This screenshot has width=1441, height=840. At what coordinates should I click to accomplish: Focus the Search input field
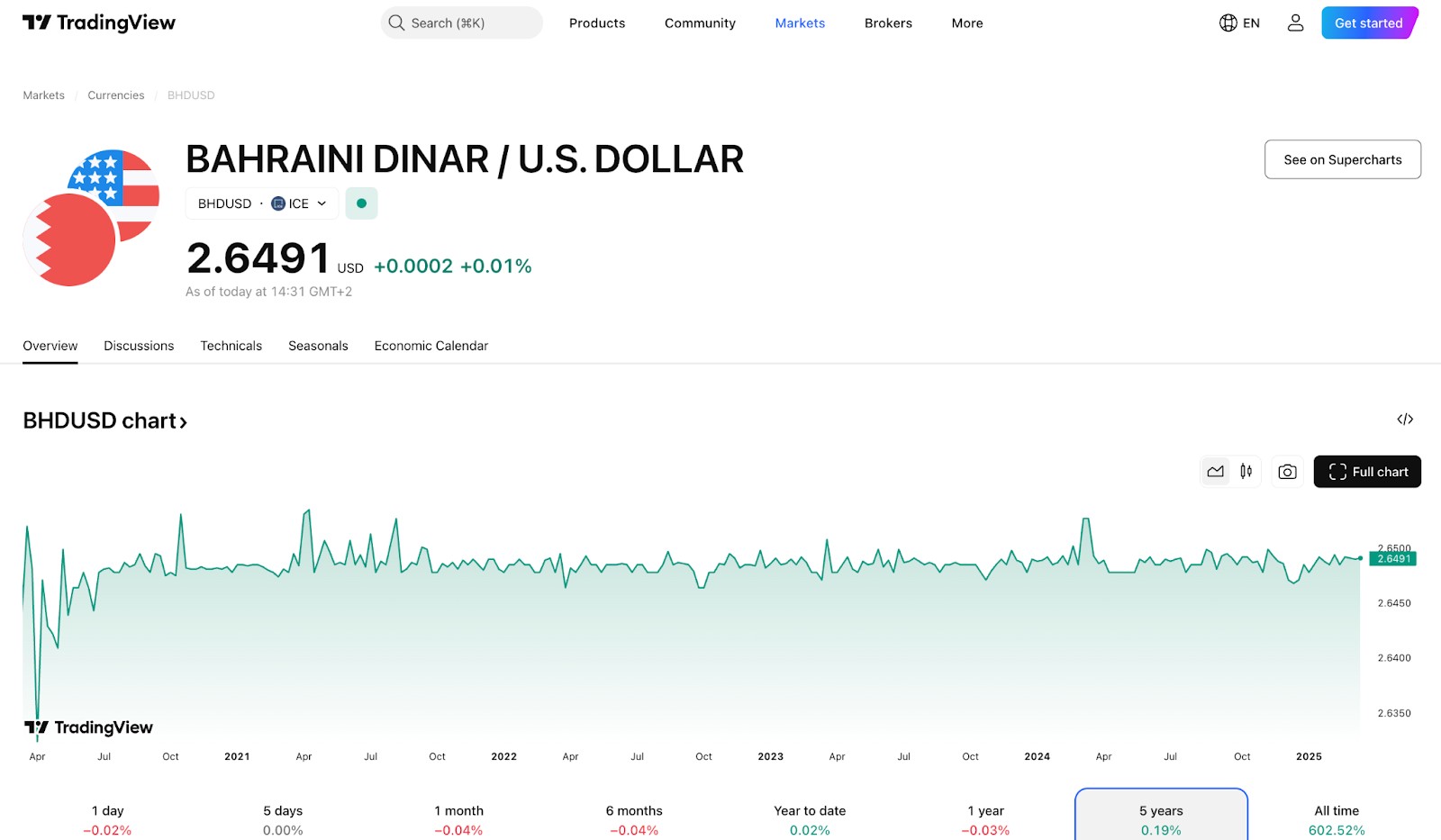[462, 23]
